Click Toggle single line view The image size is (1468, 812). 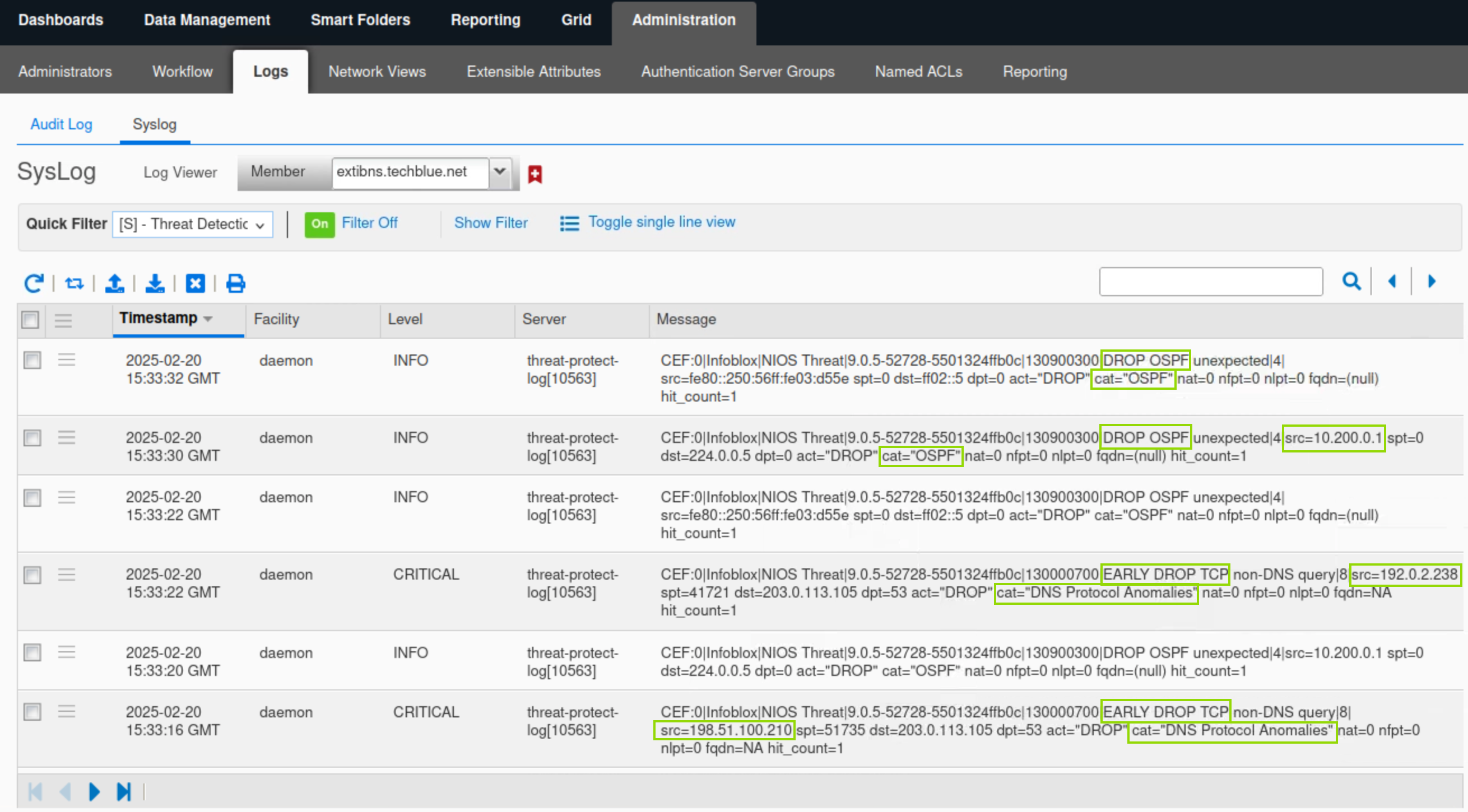click(661, 222)
